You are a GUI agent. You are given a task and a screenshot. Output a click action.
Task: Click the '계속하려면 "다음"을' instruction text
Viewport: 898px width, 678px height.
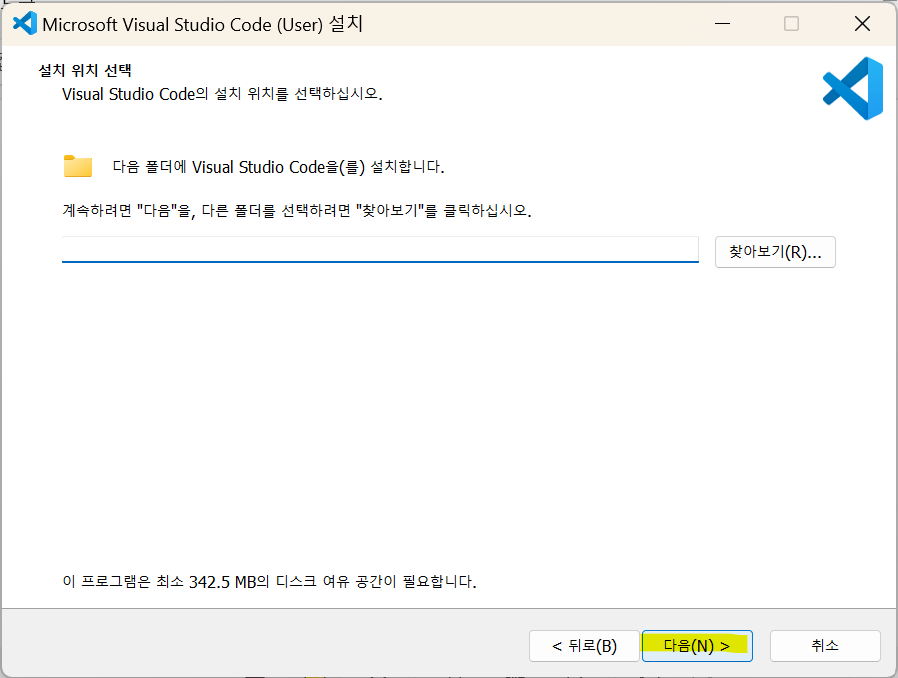(297, 210)
